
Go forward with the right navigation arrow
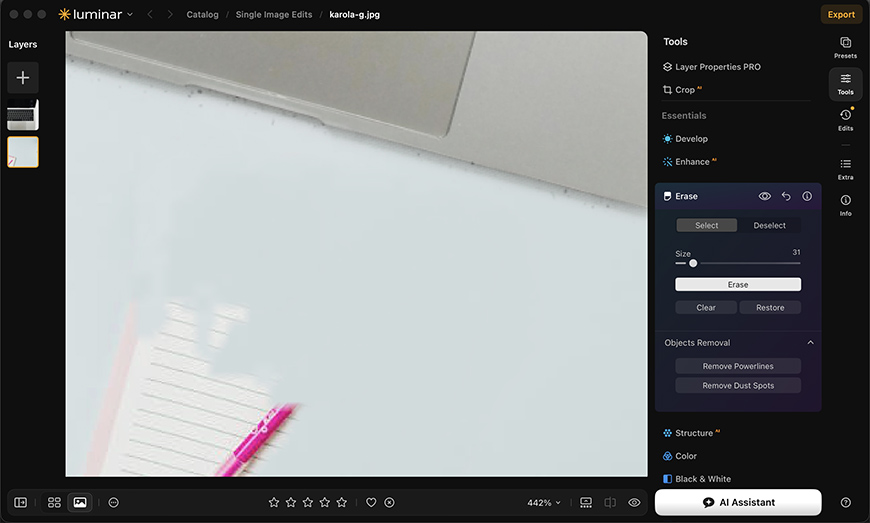pyautogui.click(x=170, y=14)
